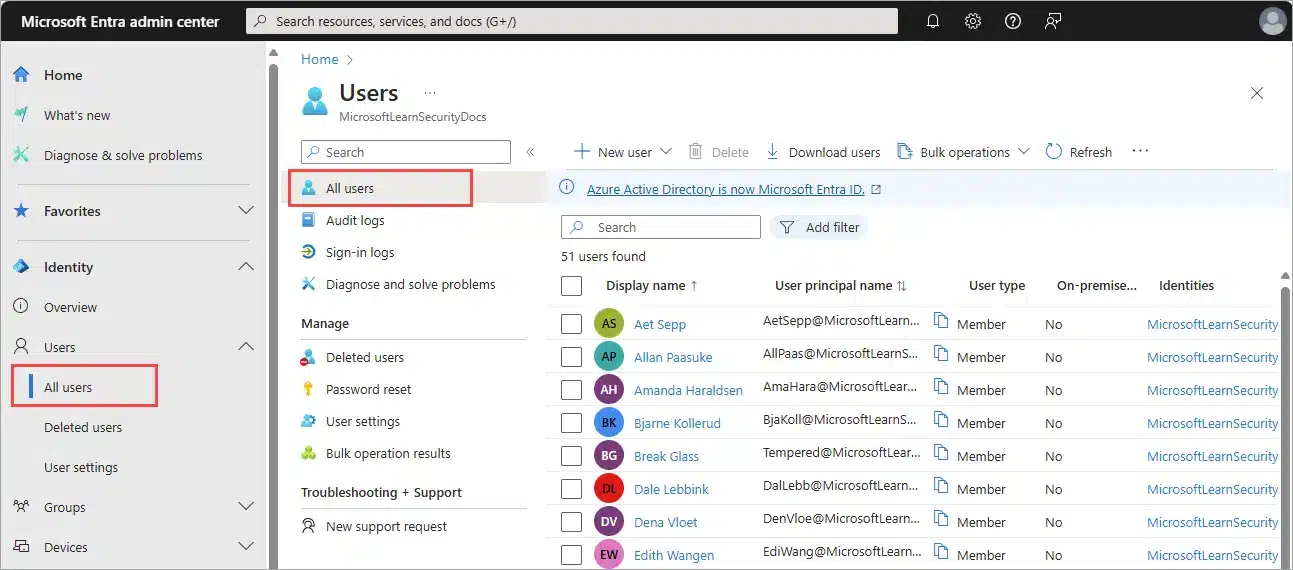Image resolution: width=1293 pixels, height=570 pixels.
Task: Open Diagnose and solve problems under Users
Action: [x=410, y=284]
